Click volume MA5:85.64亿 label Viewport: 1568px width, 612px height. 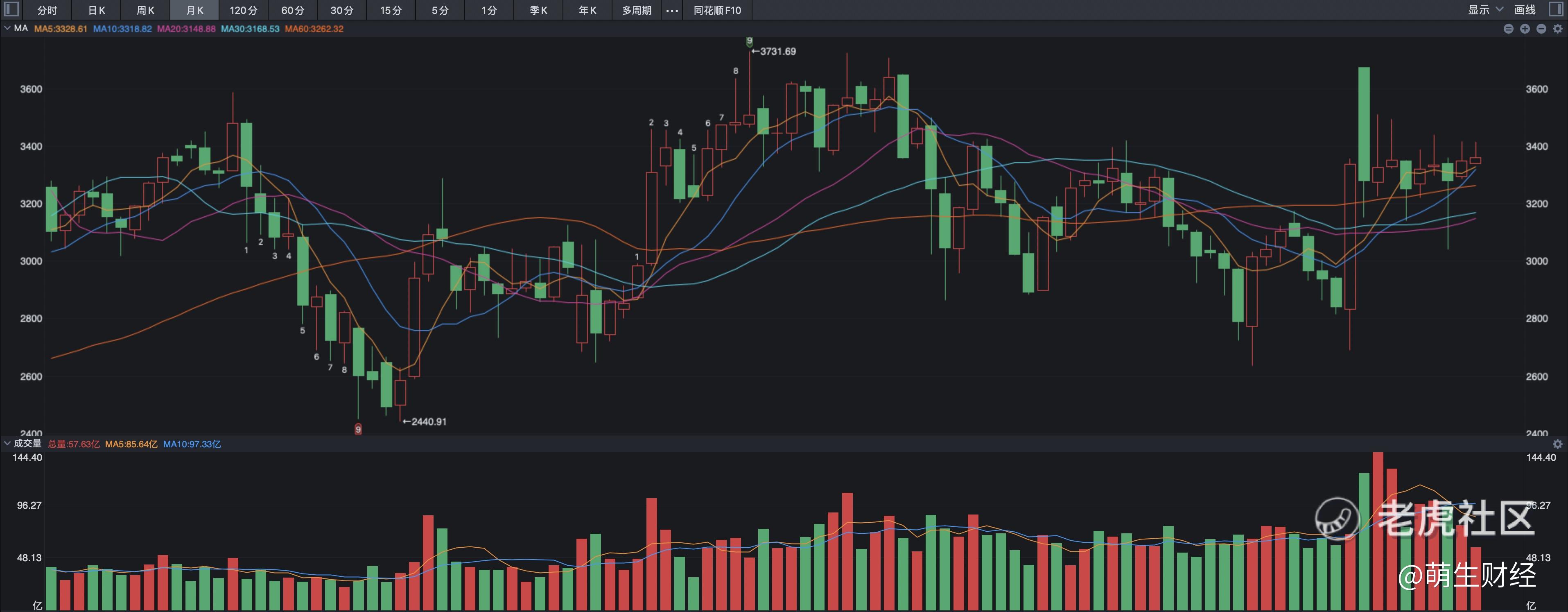click(131, 444)
